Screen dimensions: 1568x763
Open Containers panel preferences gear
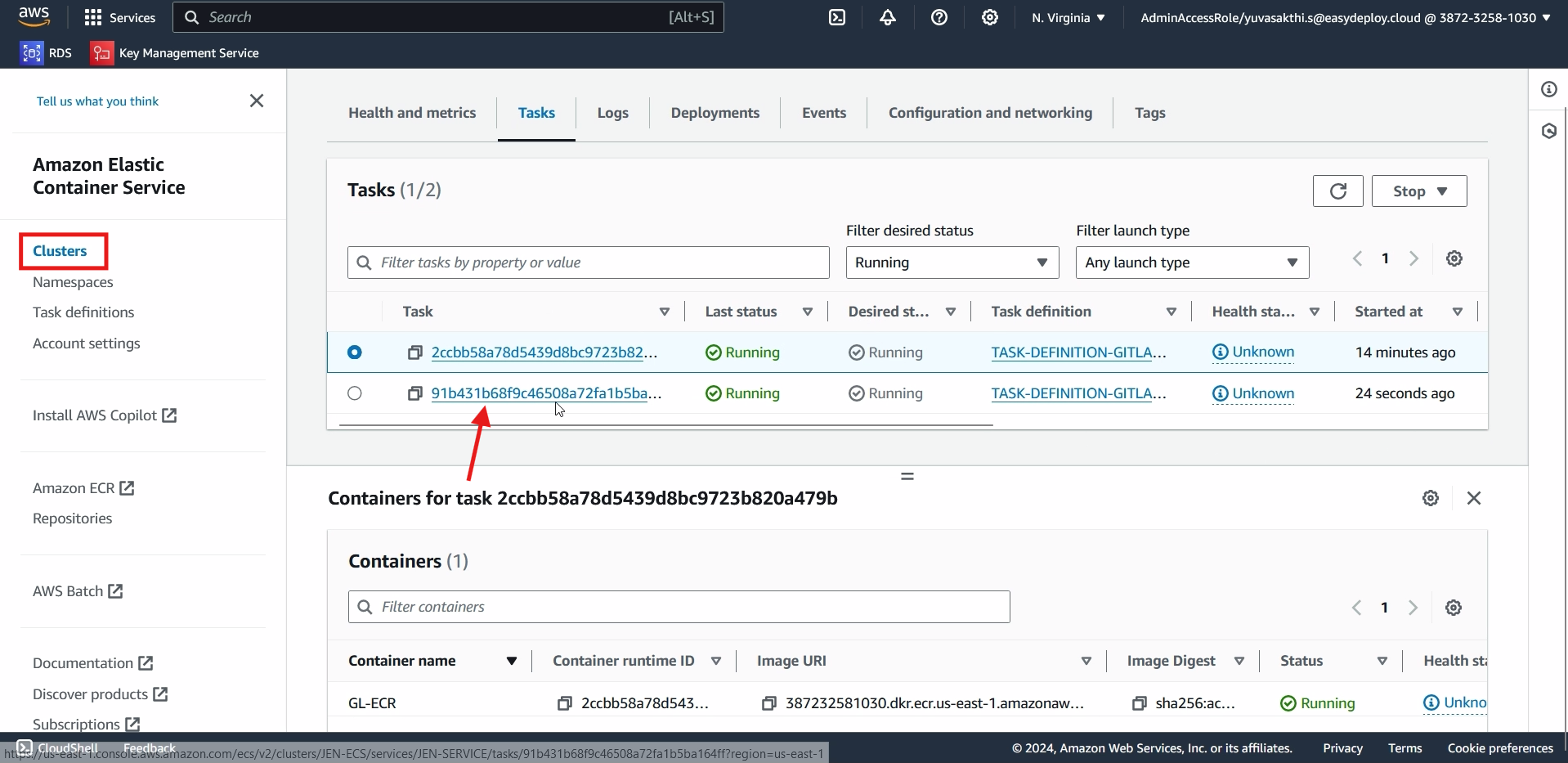click(x=1431, y=498)
